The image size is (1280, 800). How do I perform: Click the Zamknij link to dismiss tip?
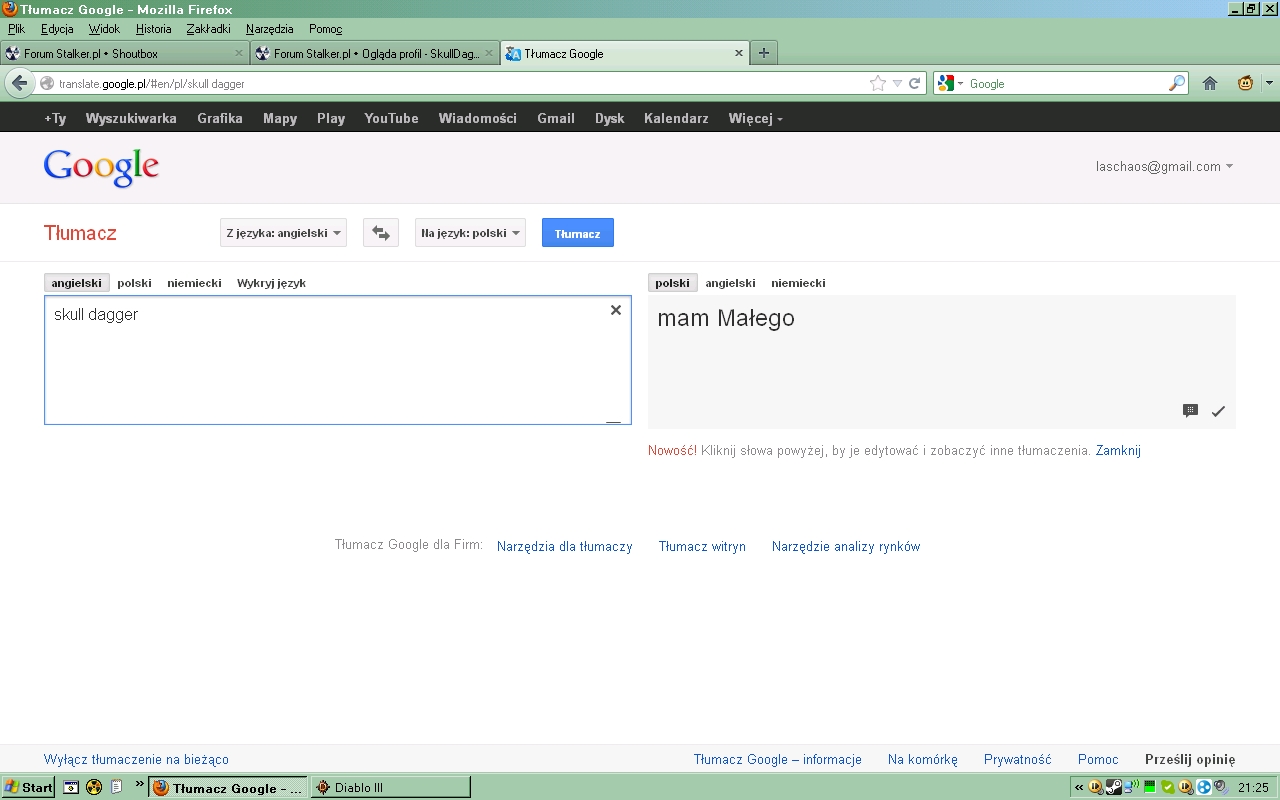click(x=1118, y=451)
